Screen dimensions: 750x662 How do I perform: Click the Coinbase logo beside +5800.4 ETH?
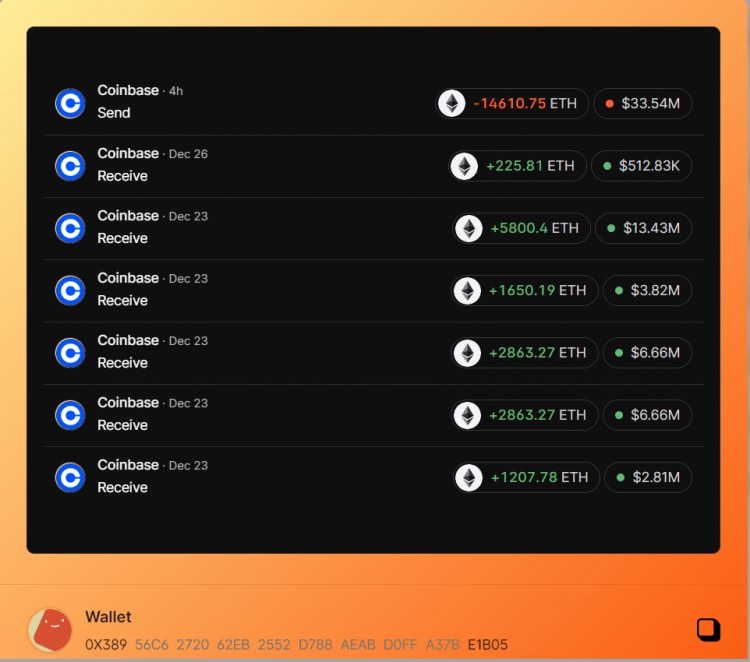[x=70, y=228]
